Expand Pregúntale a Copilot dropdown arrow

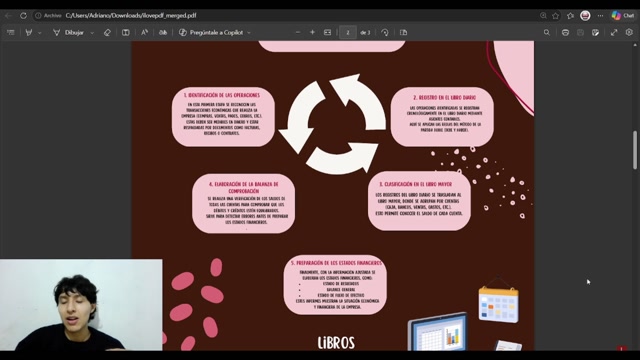tap(249, 33)
